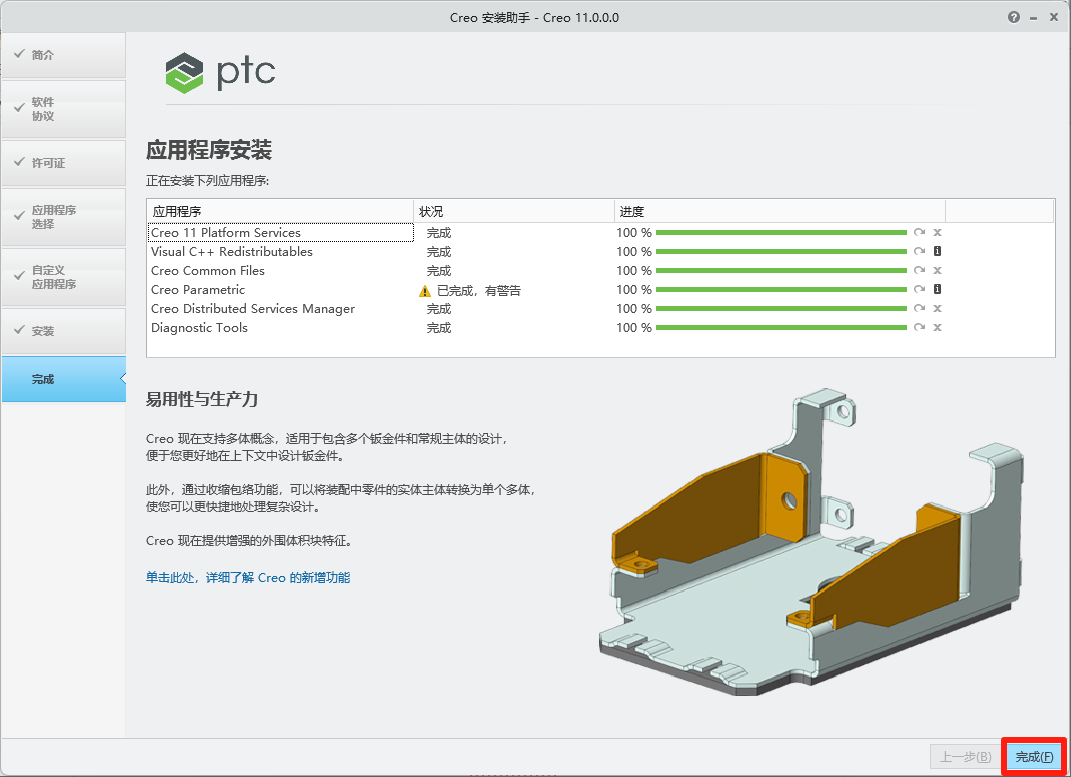Click the X icon on the Creo Common Files row
Screen dimensions: 1071x777
point(937,270)
